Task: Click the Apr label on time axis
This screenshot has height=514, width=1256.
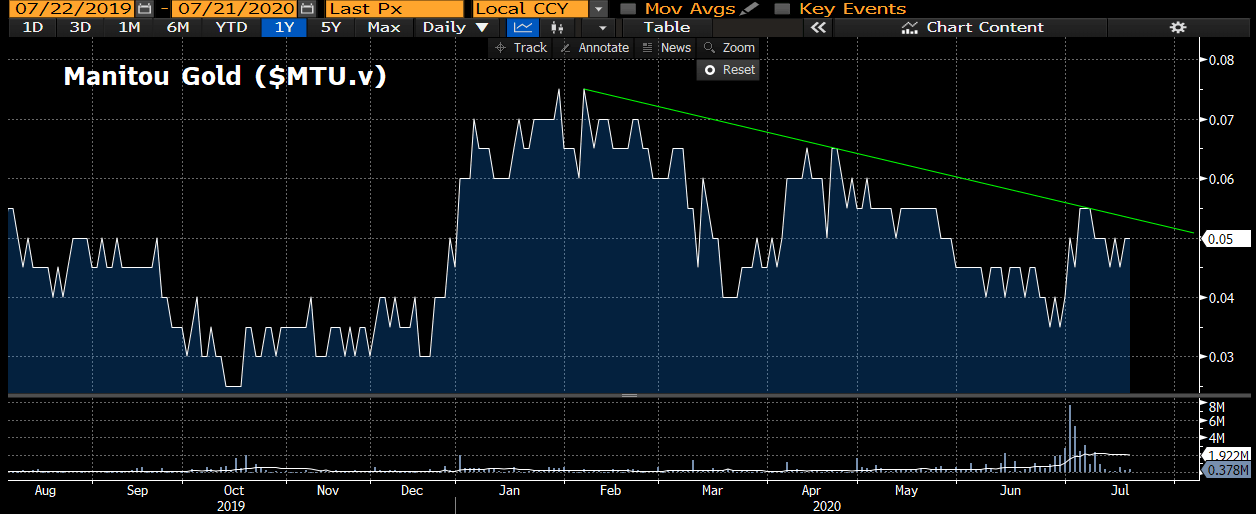Action: pos(811,491)
